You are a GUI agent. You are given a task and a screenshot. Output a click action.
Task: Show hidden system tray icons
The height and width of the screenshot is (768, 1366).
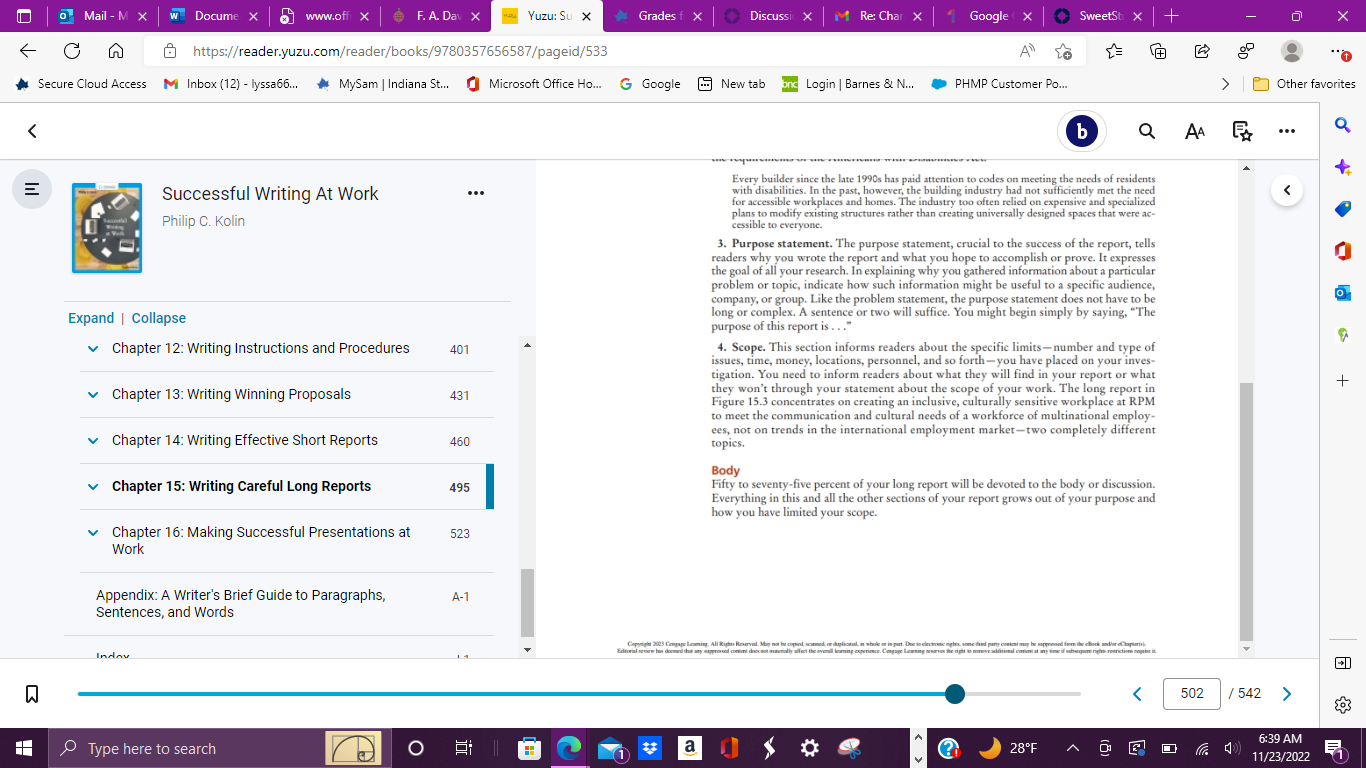[x=1073, y=748]
